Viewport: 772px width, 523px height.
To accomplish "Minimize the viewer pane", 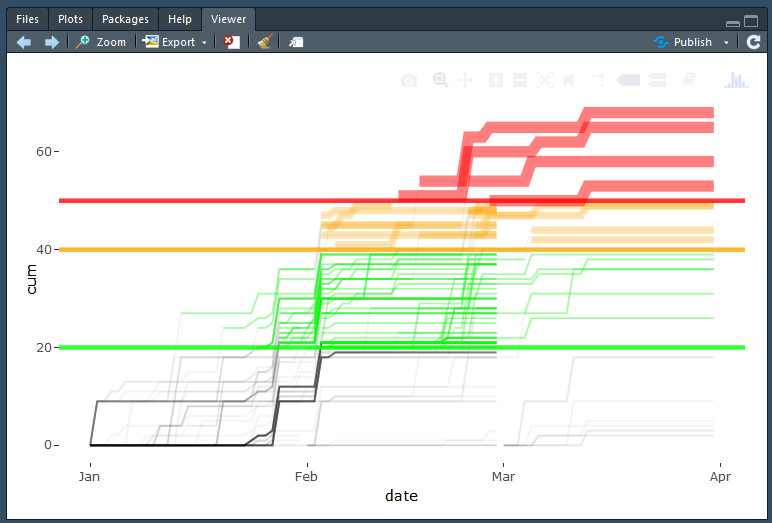I will click(x=733, y=23).
